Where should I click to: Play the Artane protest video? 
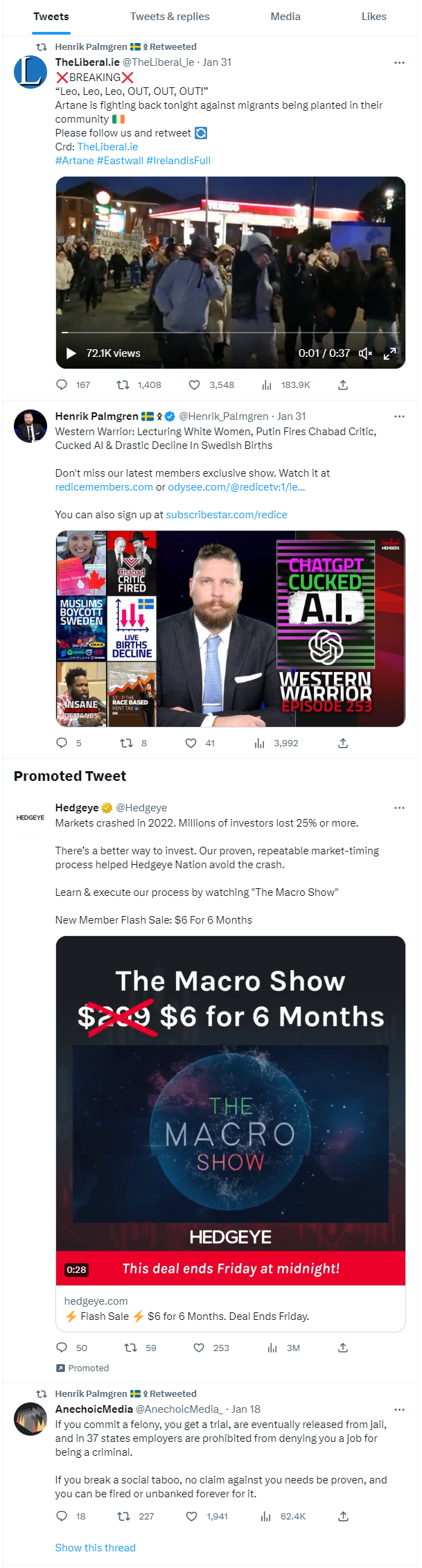(x=71, y=353)
